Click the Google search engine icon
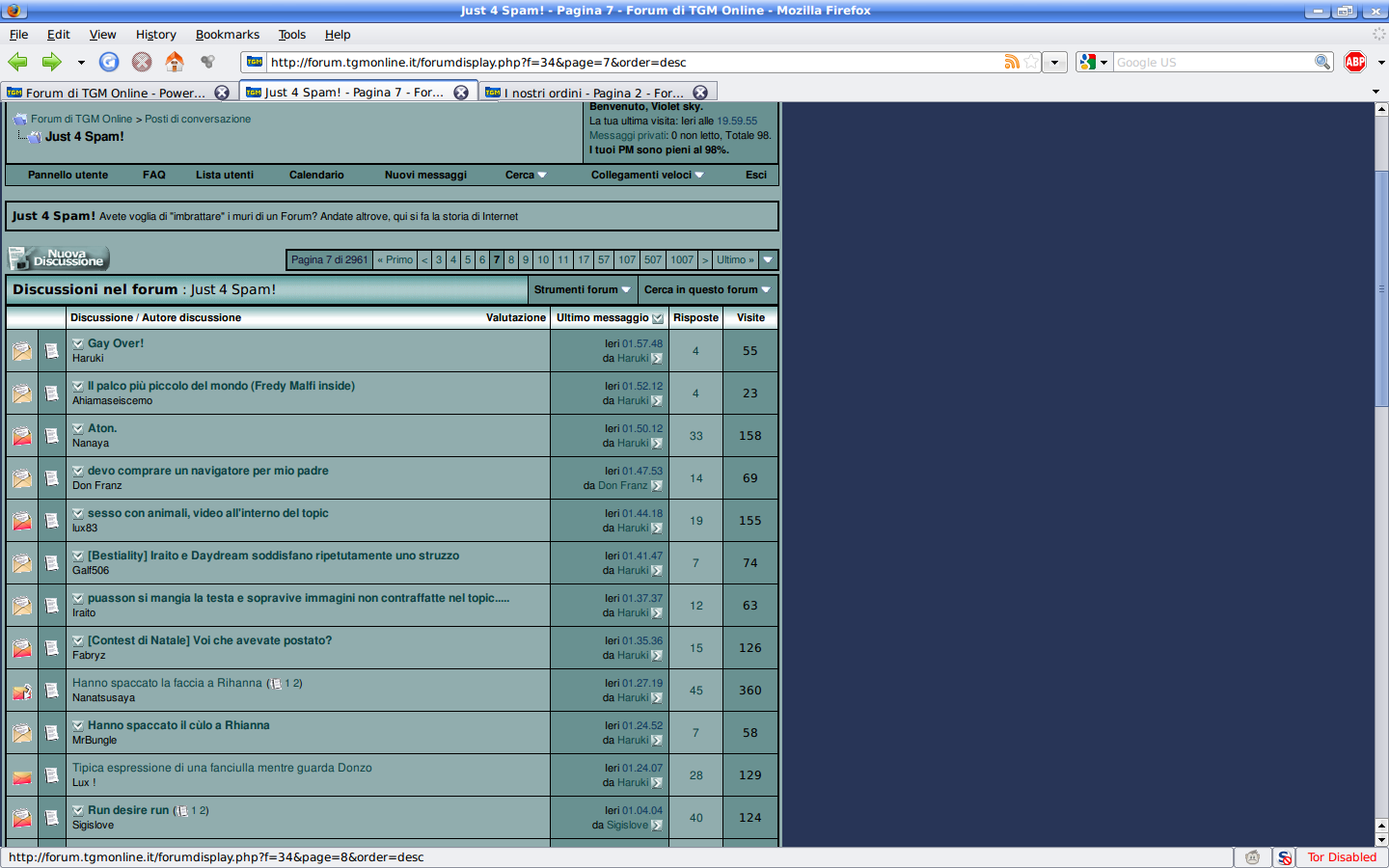 click(1088, 62)
